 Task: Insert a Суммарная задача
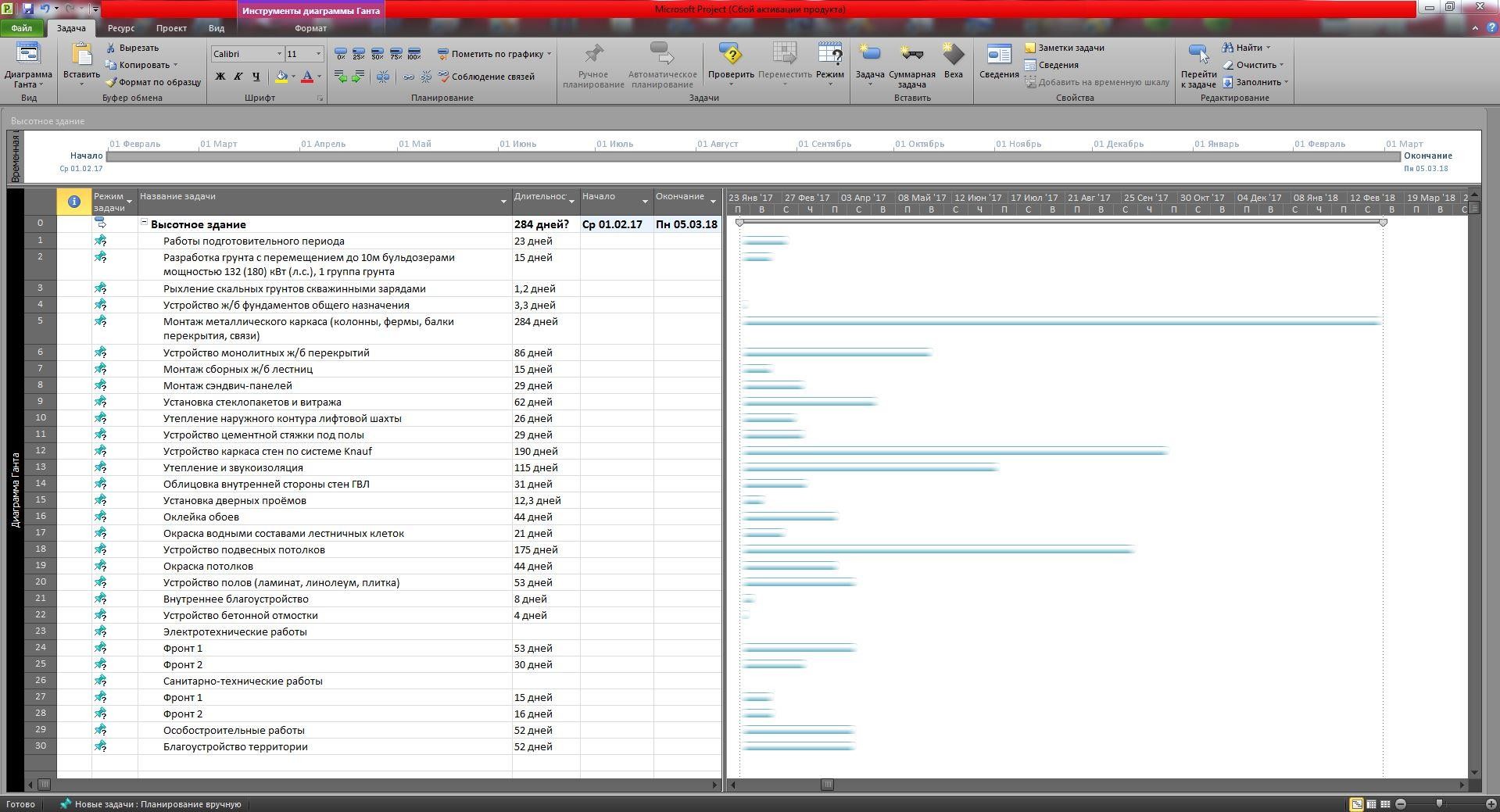[x=911, y=66]
